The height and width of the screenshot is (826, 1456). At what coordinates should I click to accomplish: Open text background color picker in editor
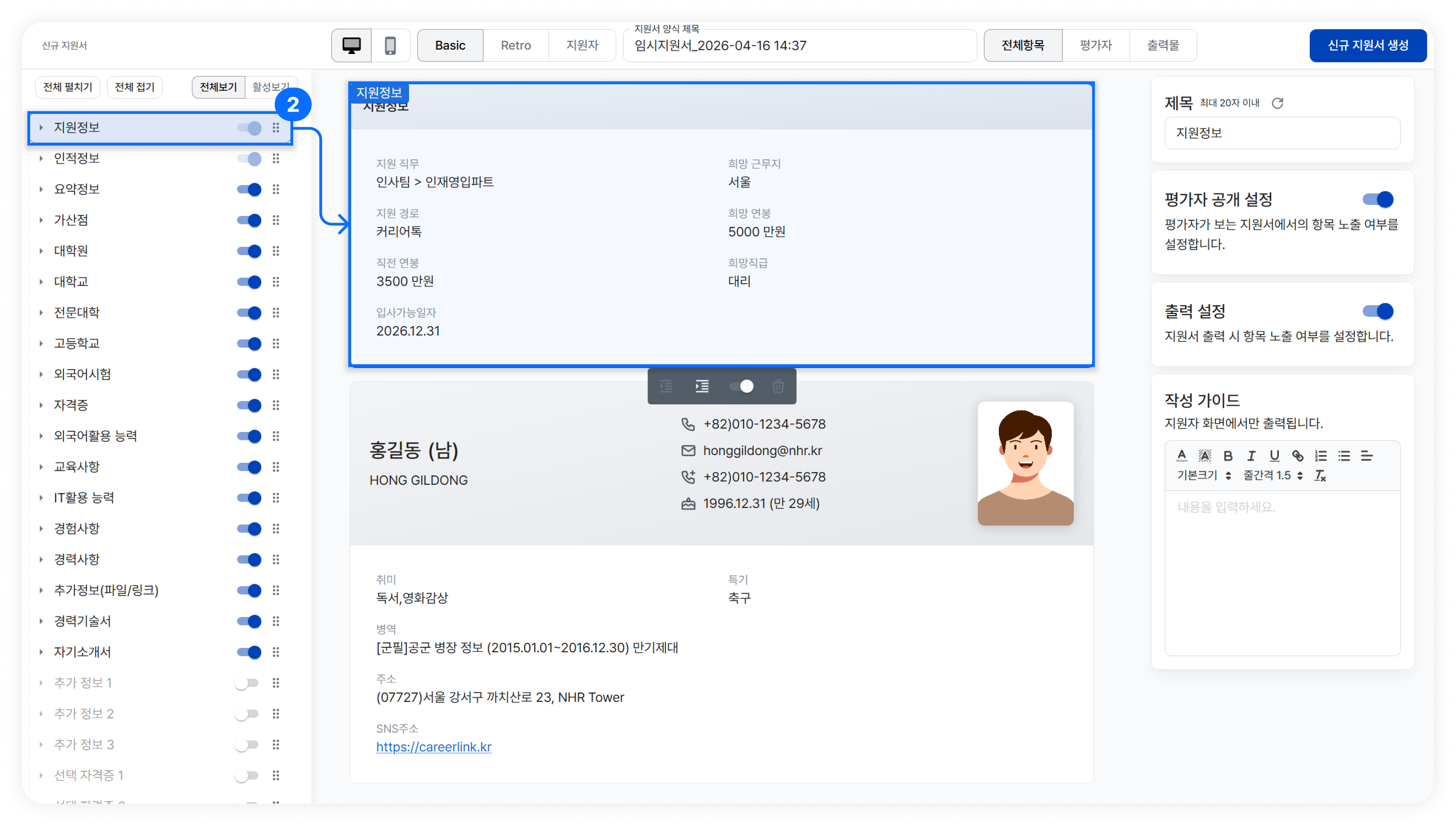pos(1205,455)
